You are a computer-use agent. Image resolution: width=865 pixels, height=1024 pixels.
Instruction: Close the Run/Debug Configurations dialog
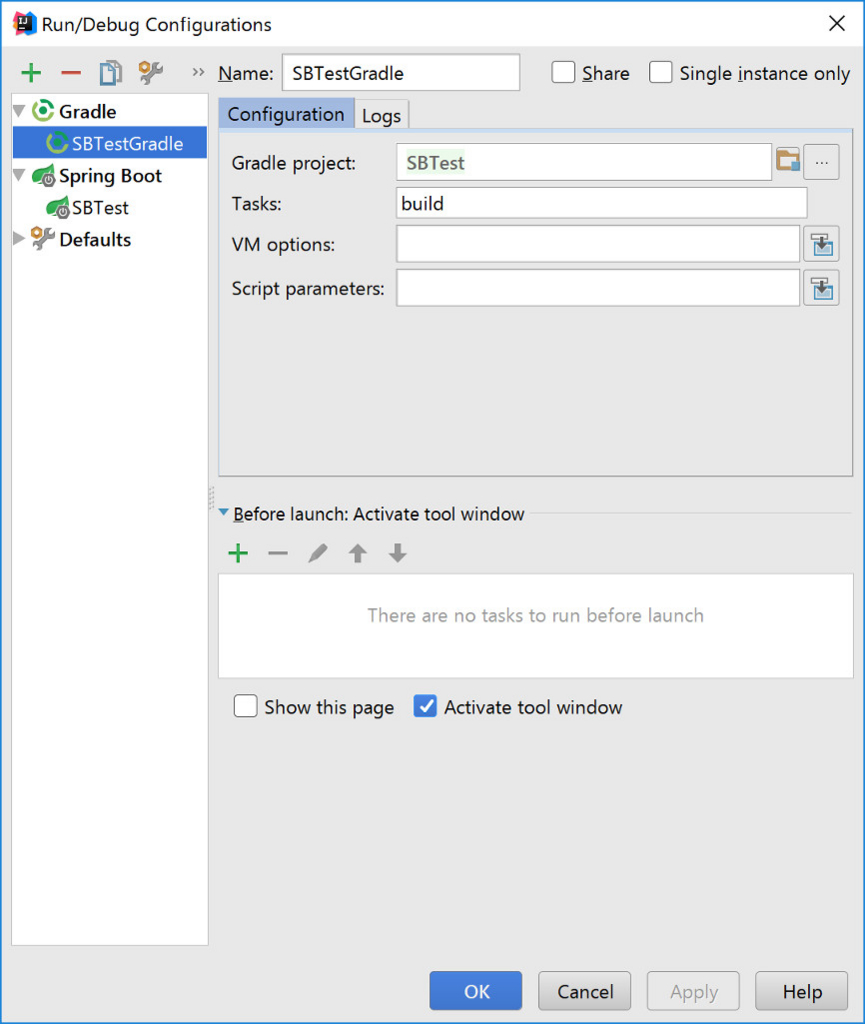836,24
